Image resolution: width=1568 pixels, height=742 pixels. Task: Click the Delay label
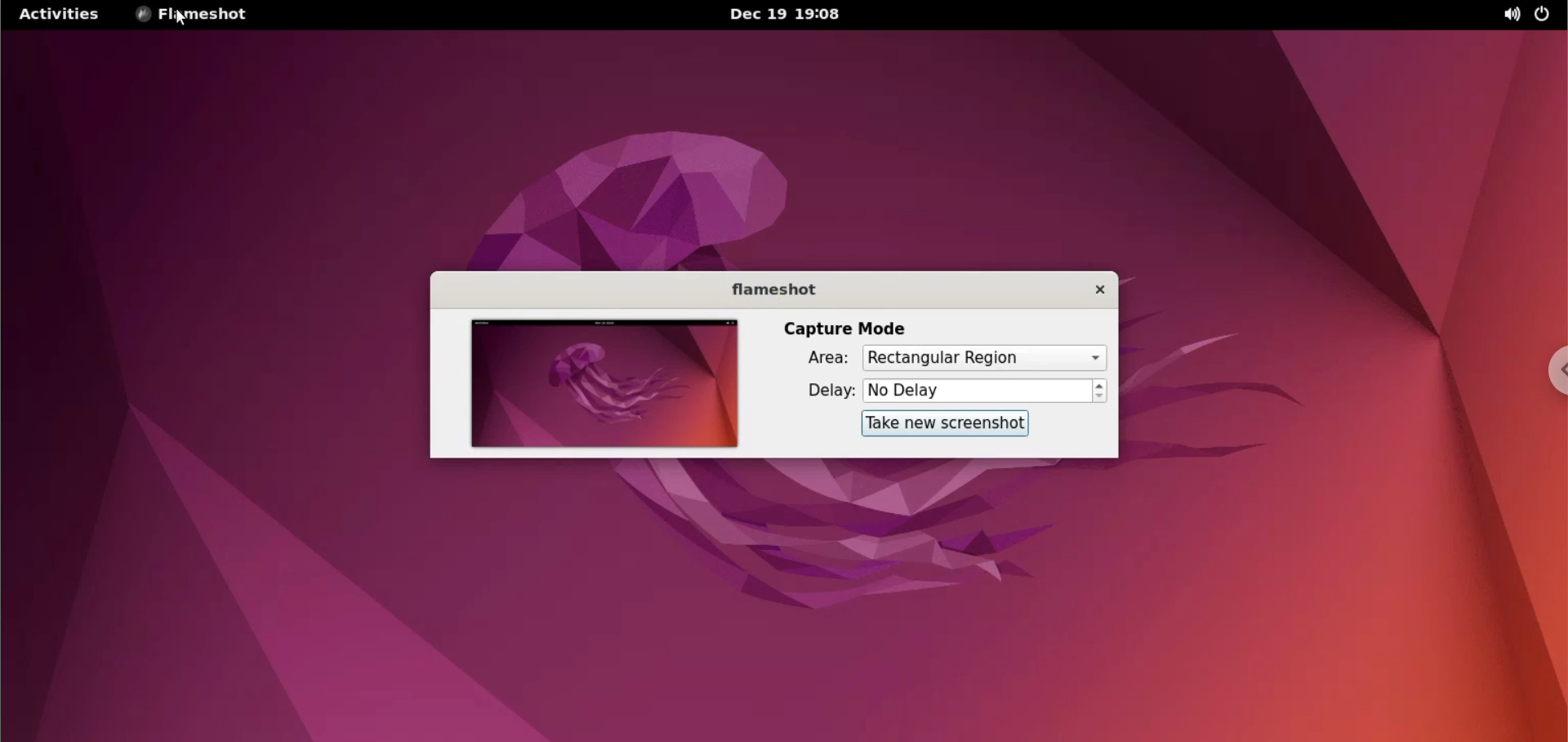click(x=830, y=391)
